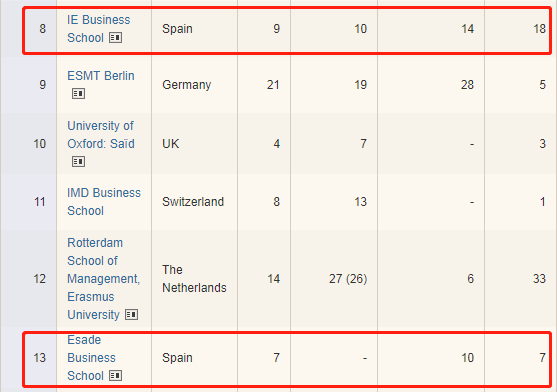Select Switzerland cell in IMD row
This screenshot has height=392, width=557.
pyautogui.click(x=194, y=202)
